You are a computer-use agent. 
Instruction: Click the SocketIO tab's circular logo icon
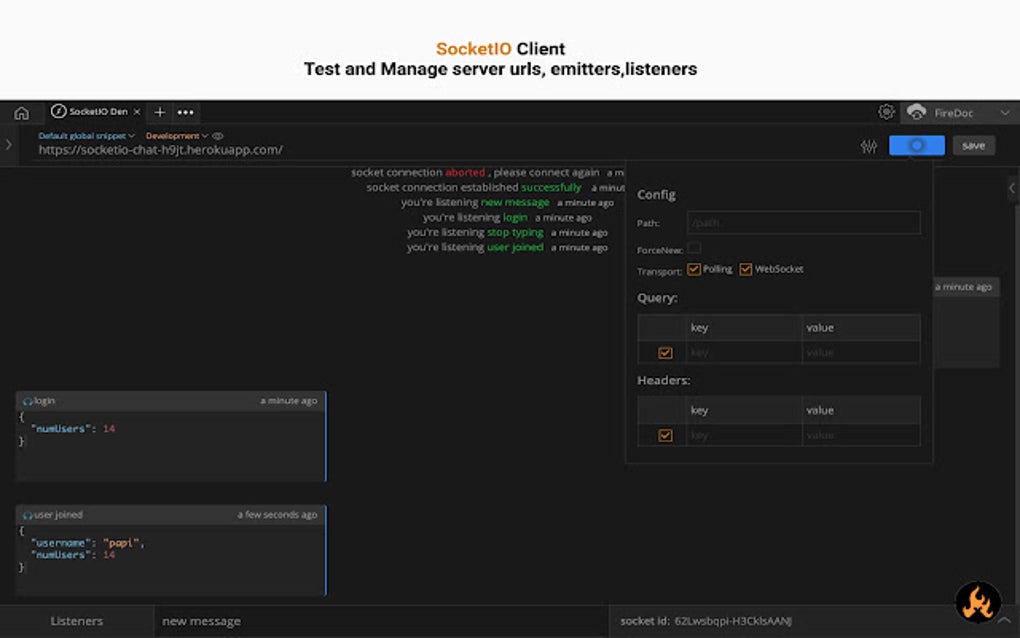coord(60,112)
